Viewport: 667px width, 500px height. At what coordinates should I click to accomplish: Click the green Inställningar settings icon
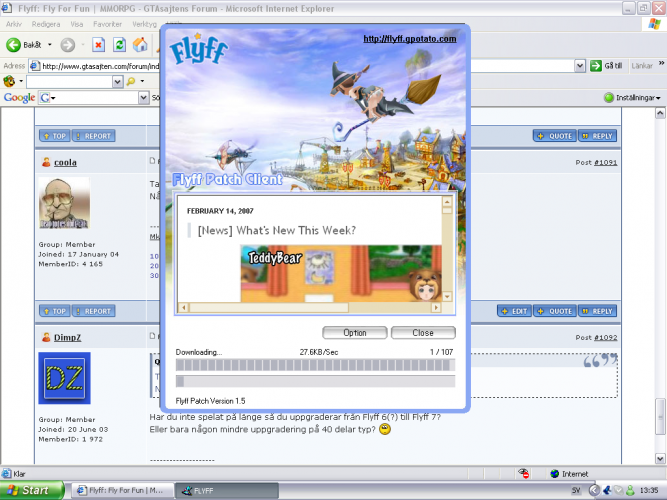609,97
